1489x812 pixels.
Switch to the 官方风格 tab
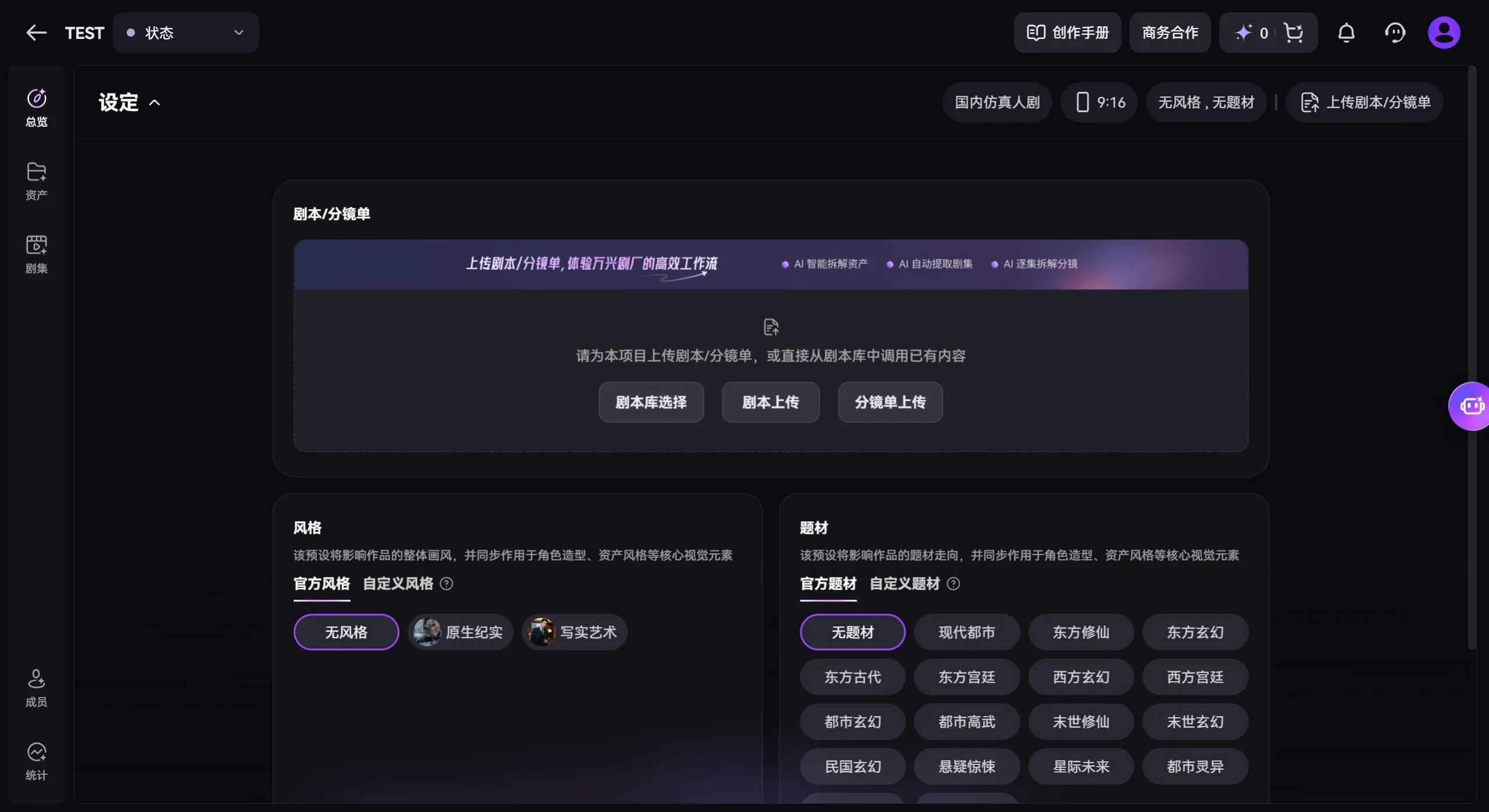point(322,583)
